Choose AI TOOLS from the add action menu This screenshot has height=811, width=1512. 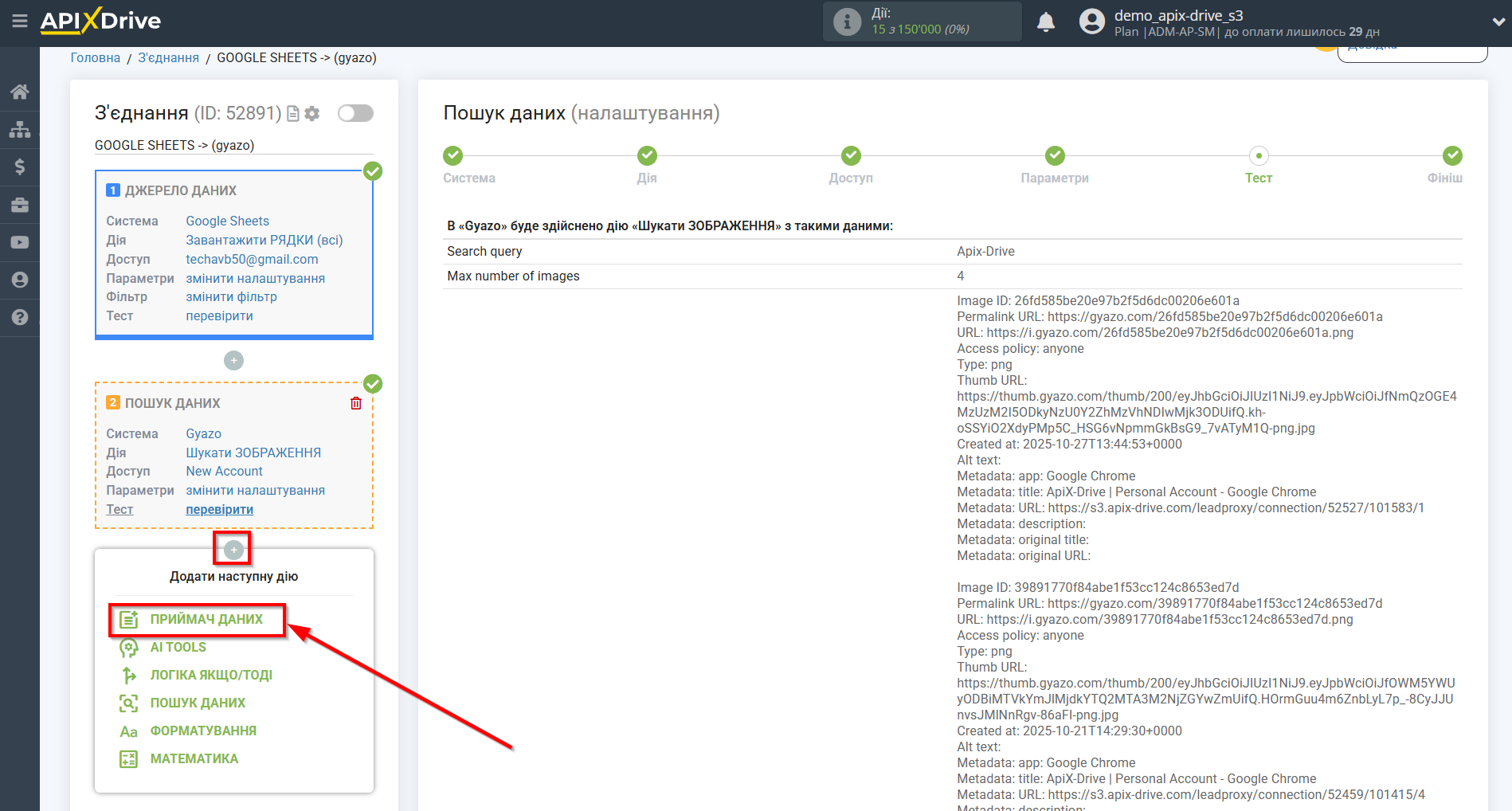click(x=178, y=647)
